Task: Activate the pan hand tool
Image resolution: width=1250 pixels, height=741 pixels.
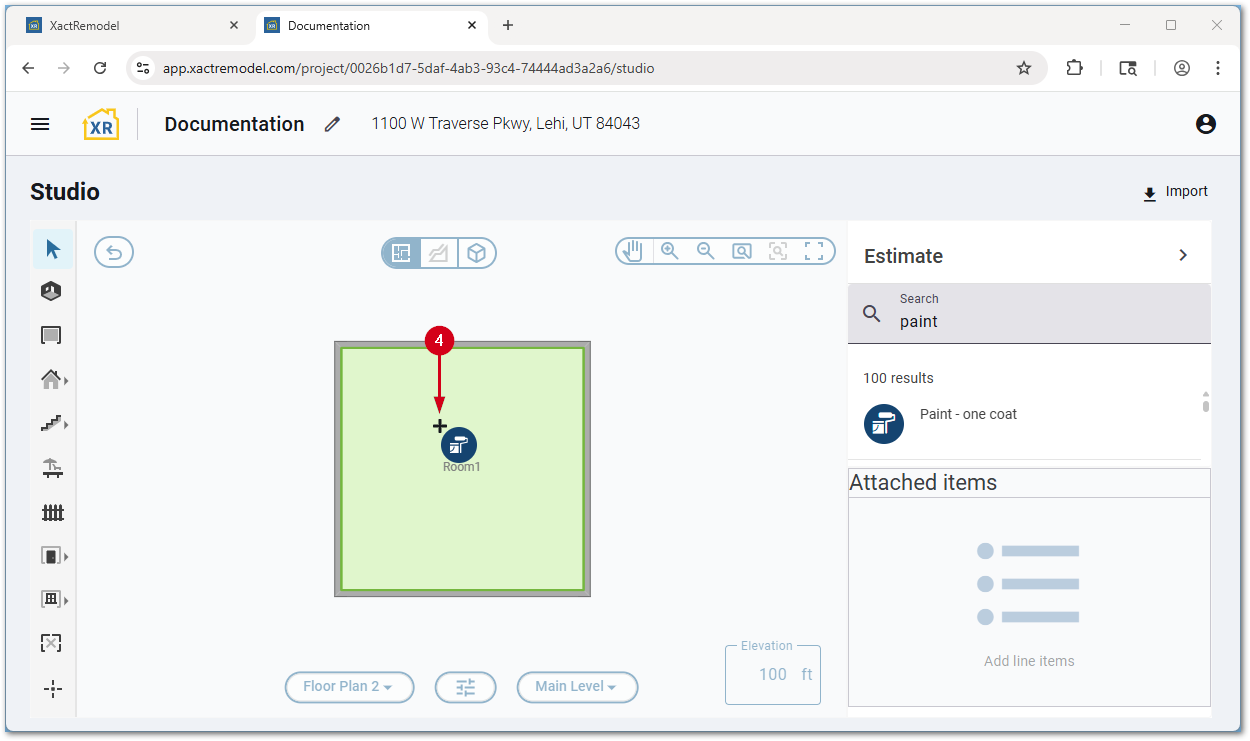Action: pyautogui.click(x=633, y=251)
